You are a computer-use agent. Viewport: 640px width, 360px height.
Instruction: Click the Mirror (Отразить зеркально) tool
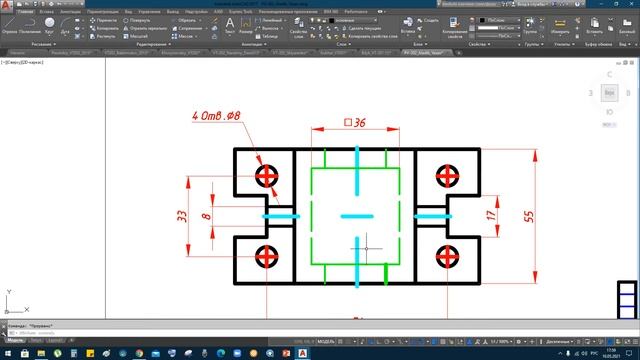tap(145, 28)
